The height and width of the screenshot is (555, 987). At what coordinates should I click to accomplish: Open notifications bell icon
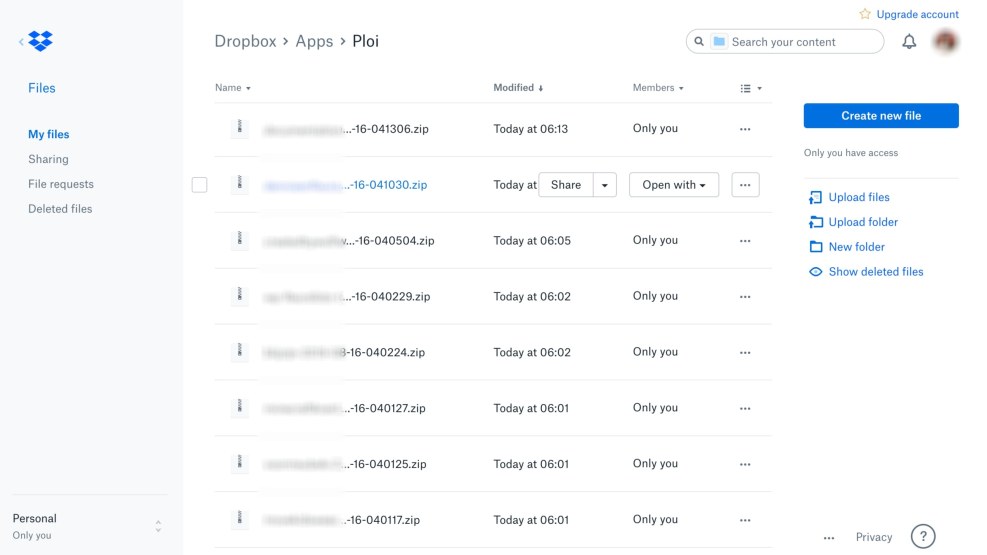pos(909,42)
